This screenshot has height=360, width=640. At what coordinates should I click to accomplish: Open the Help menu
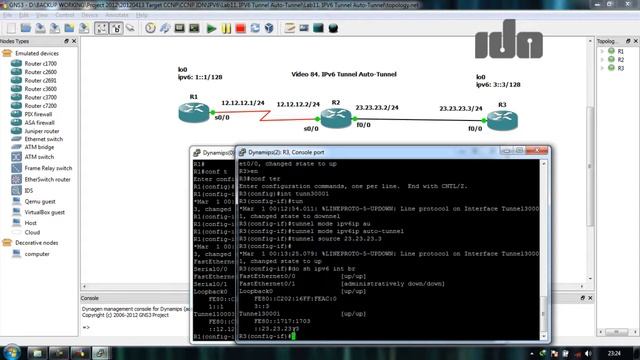pos(142,15)
